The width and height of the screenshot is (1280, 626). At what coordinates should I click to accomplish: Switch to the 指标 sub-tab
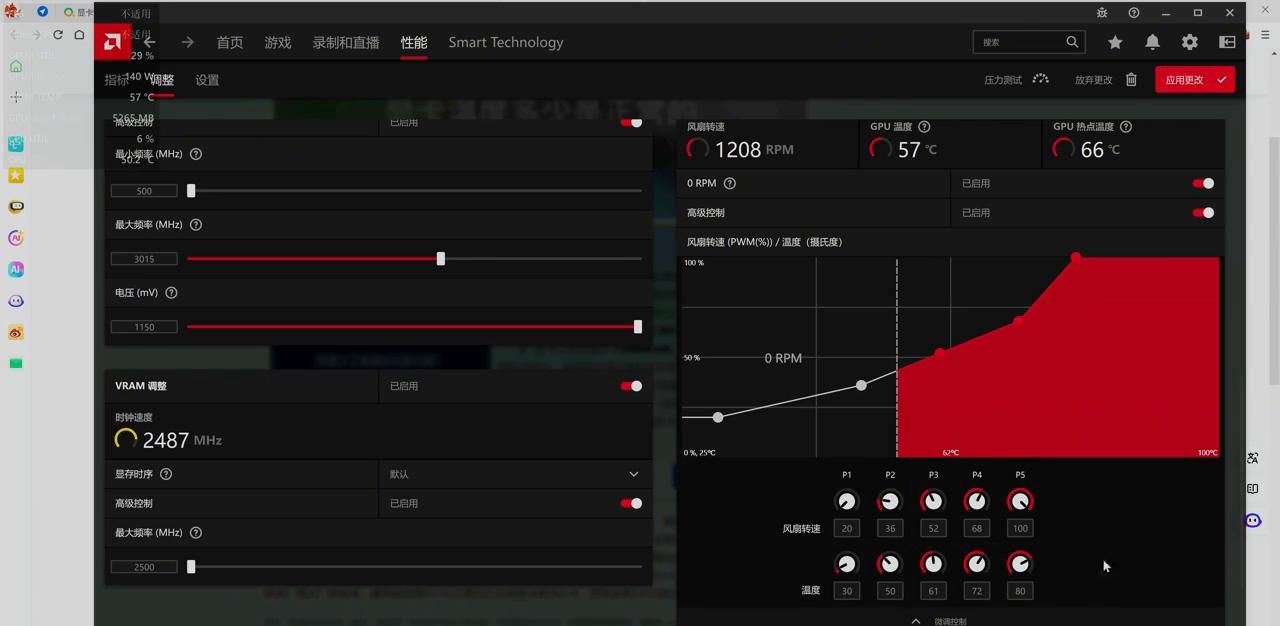tap(117, 80)
